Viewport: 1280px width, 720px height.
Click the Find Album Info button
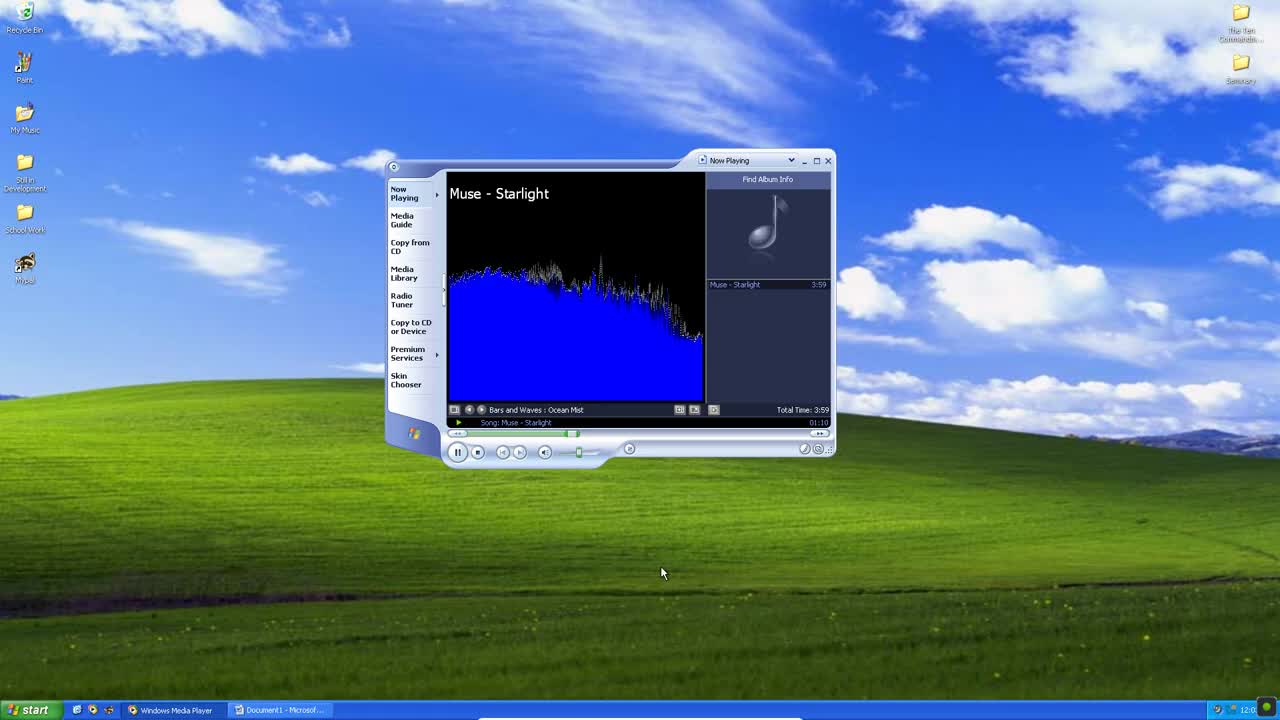tap(767, 179)
